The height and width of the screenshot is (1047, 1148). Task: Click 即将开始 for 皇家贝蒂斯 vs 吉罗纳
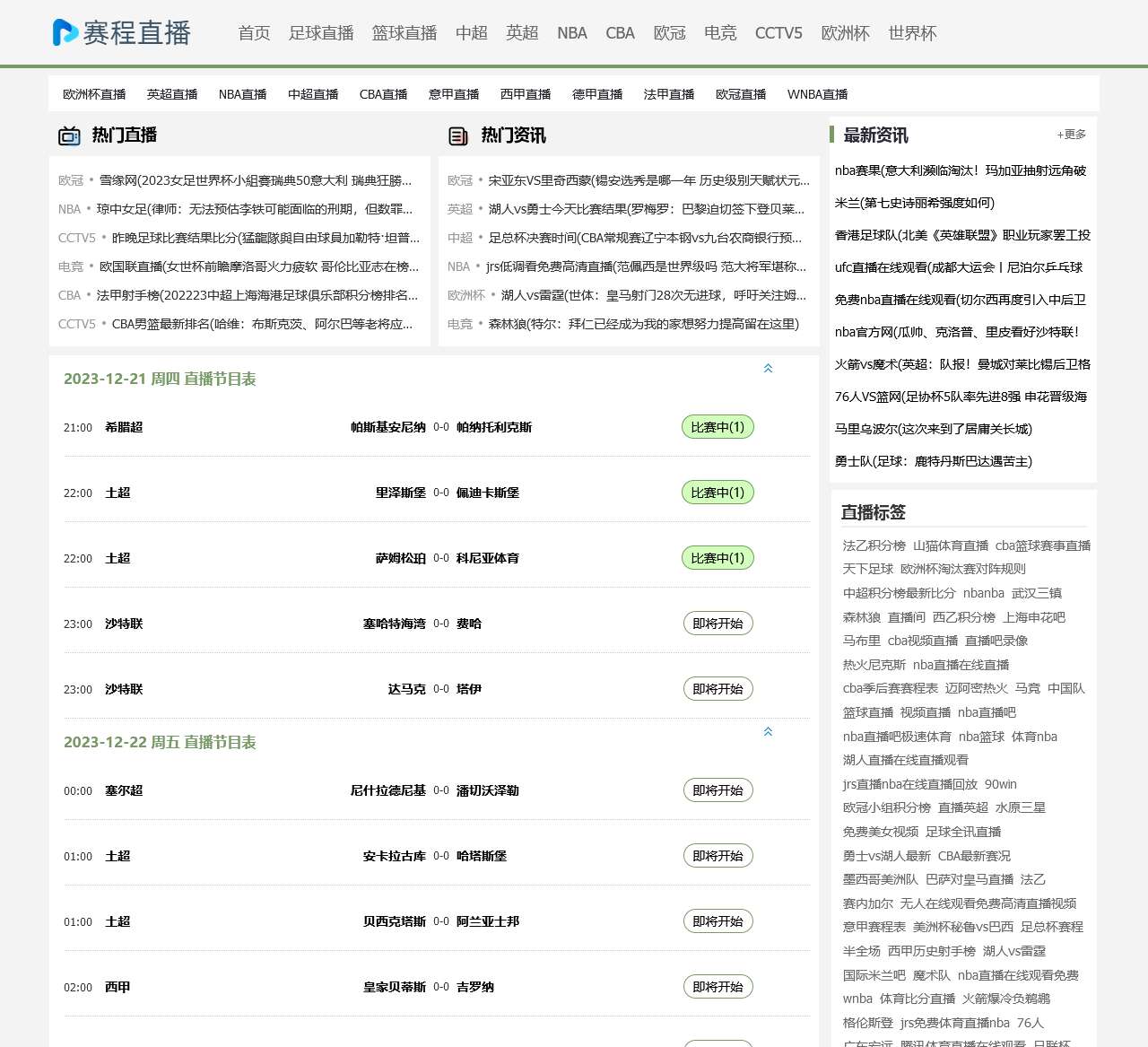[x=717, y=987]
